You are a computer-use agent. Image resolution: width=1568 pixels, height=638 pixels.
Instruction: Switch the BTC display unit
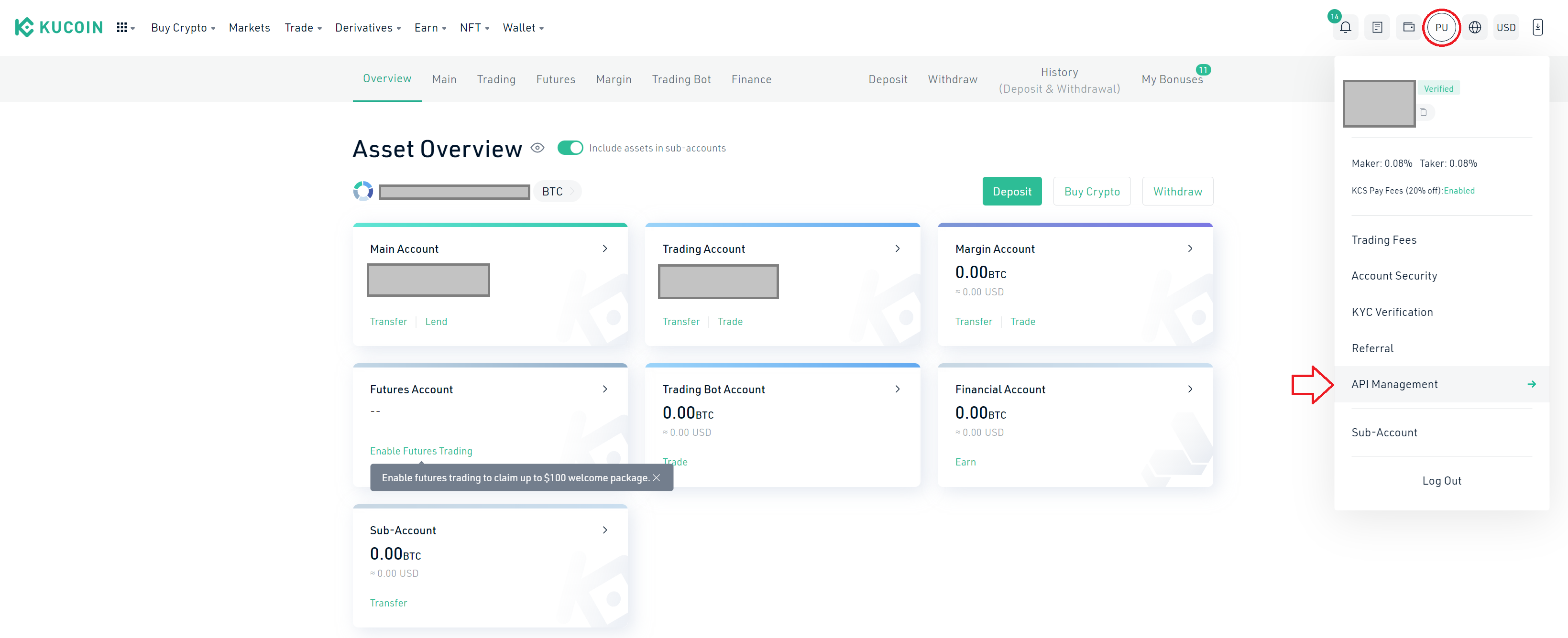(x=558, y=192)
